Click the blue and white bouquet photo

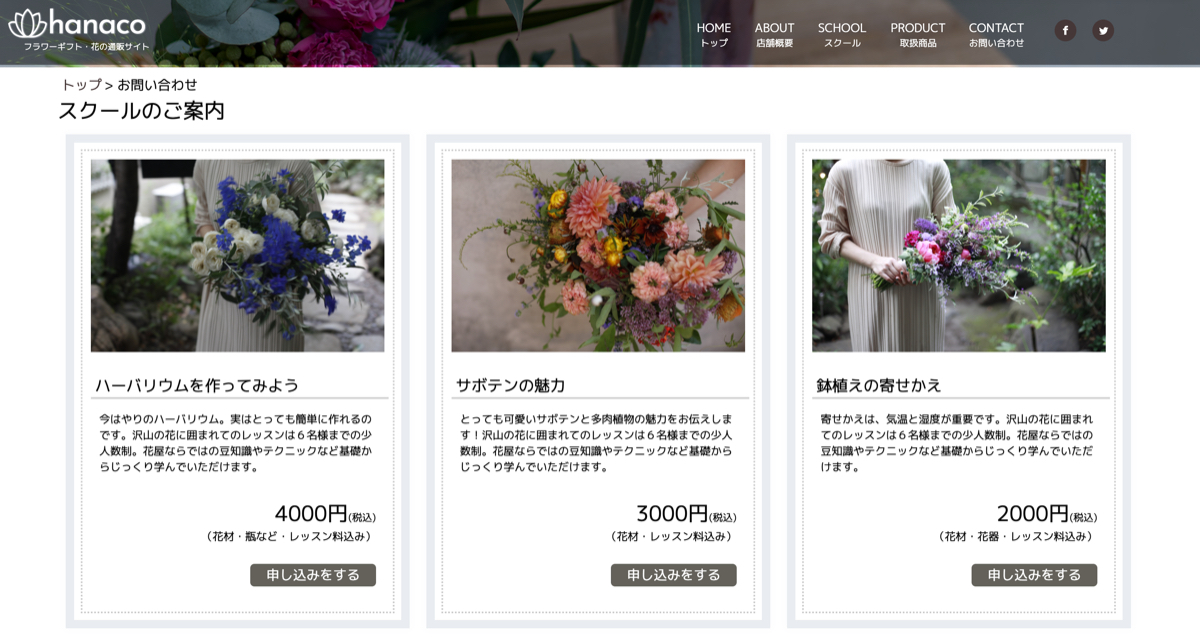coord(237,255)
